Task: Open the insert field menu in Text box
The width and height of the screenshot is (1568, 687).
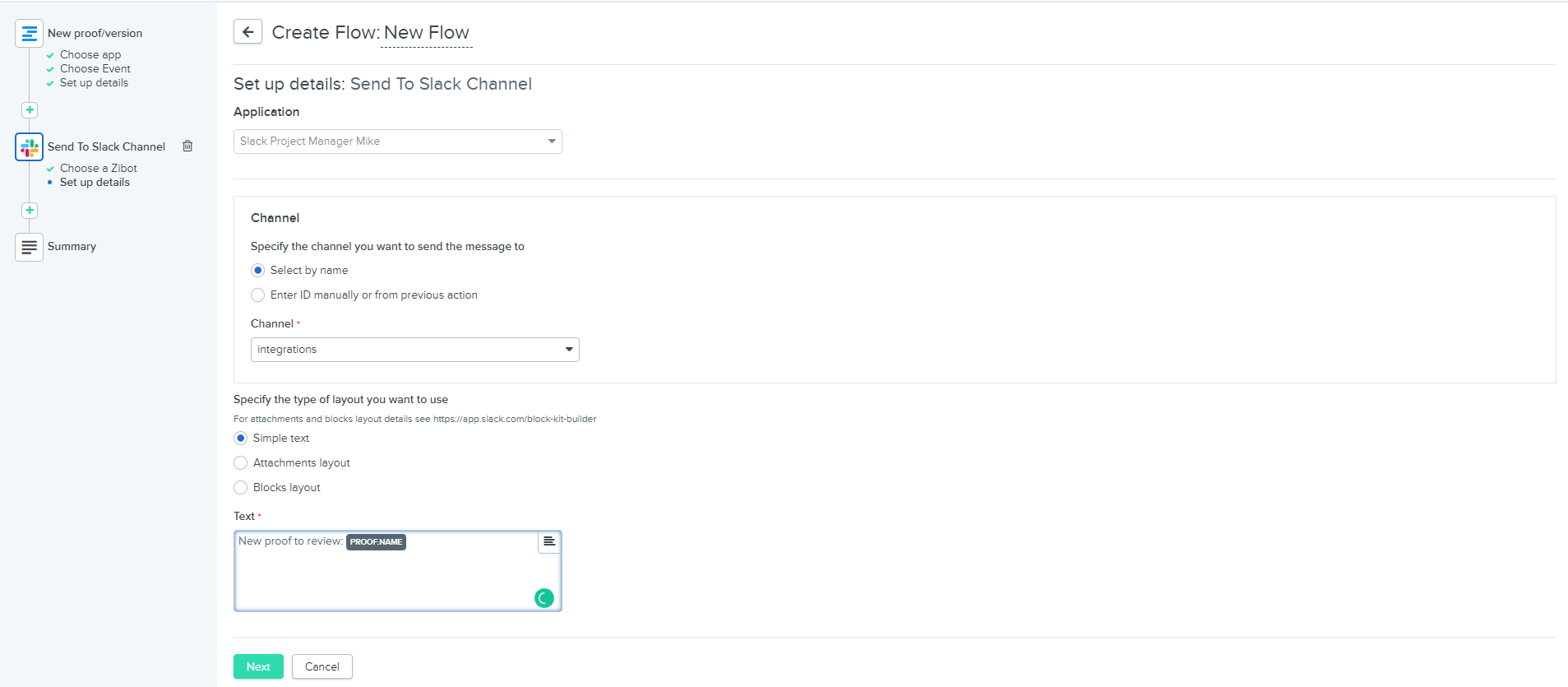Action: point(548,541)
